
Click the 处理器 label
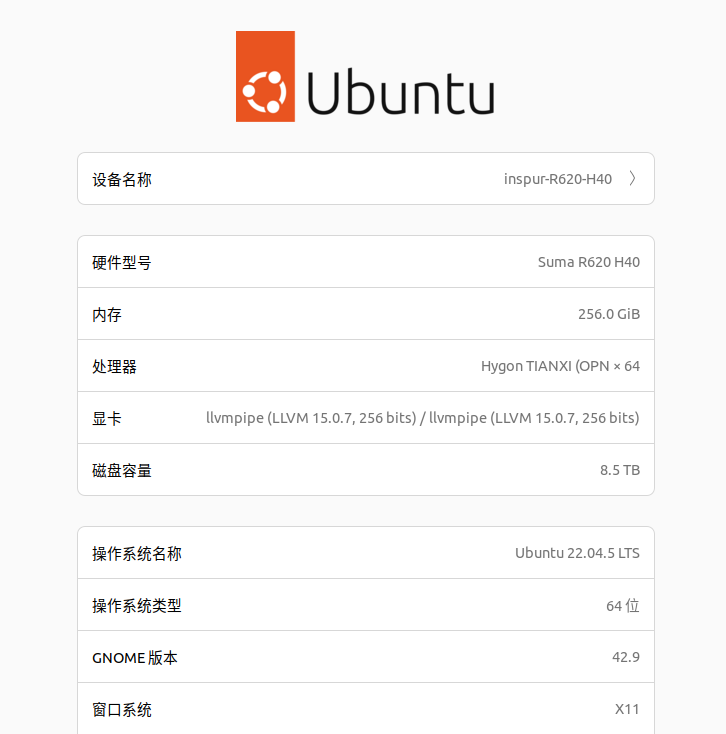point(114,367)
